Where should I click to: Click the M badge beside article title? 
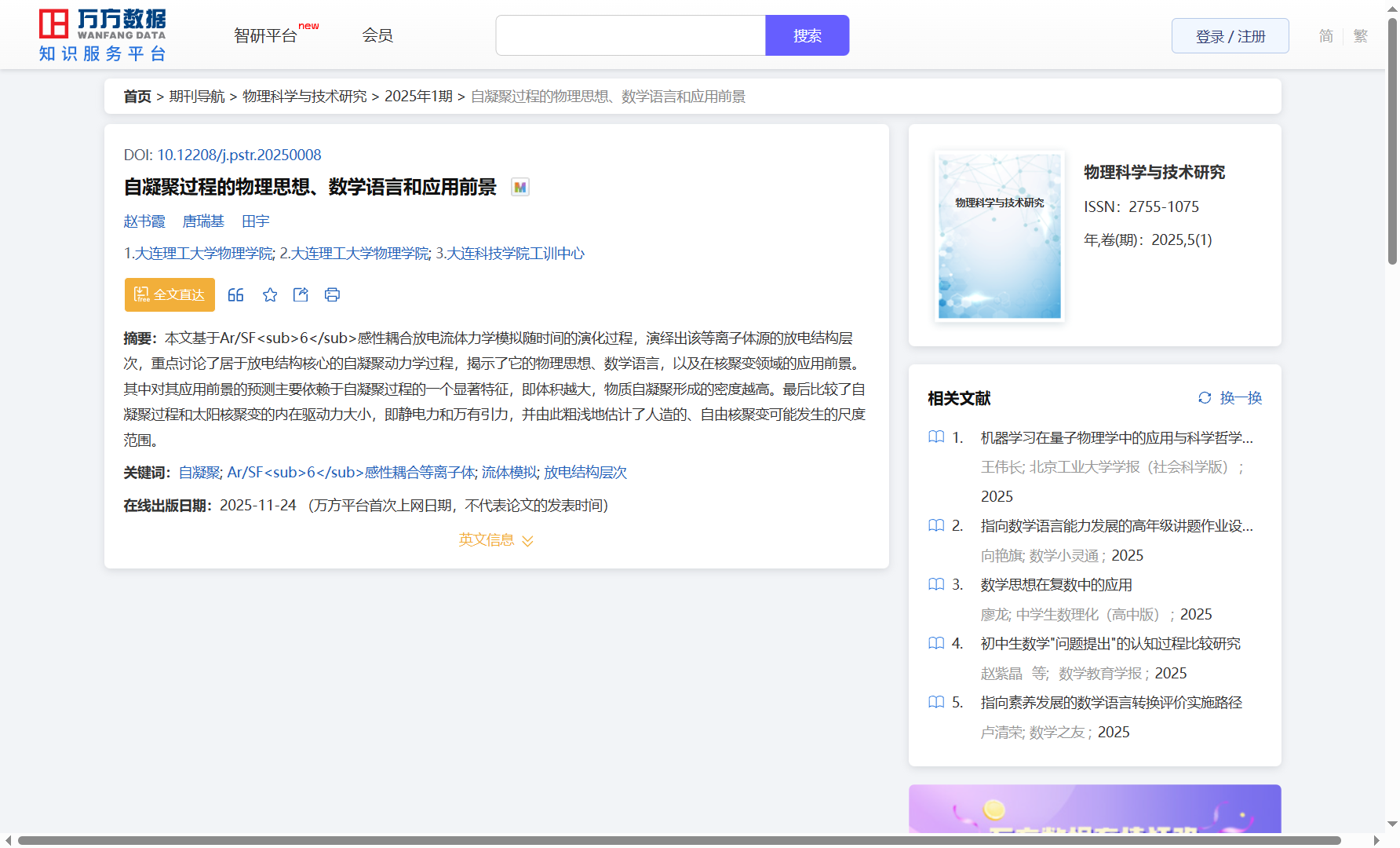click(x=520, y=188)
